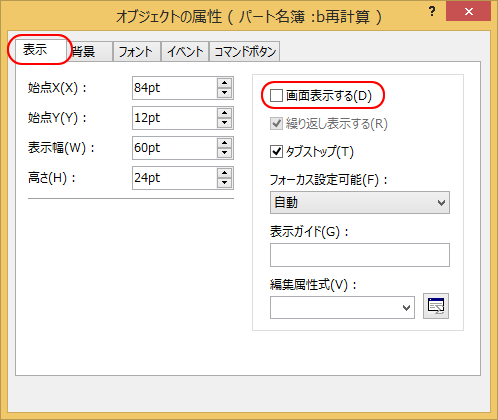Screen dimensions: 498x420
Task: Click the 表示ガイド text field
Action: (360, 255)
